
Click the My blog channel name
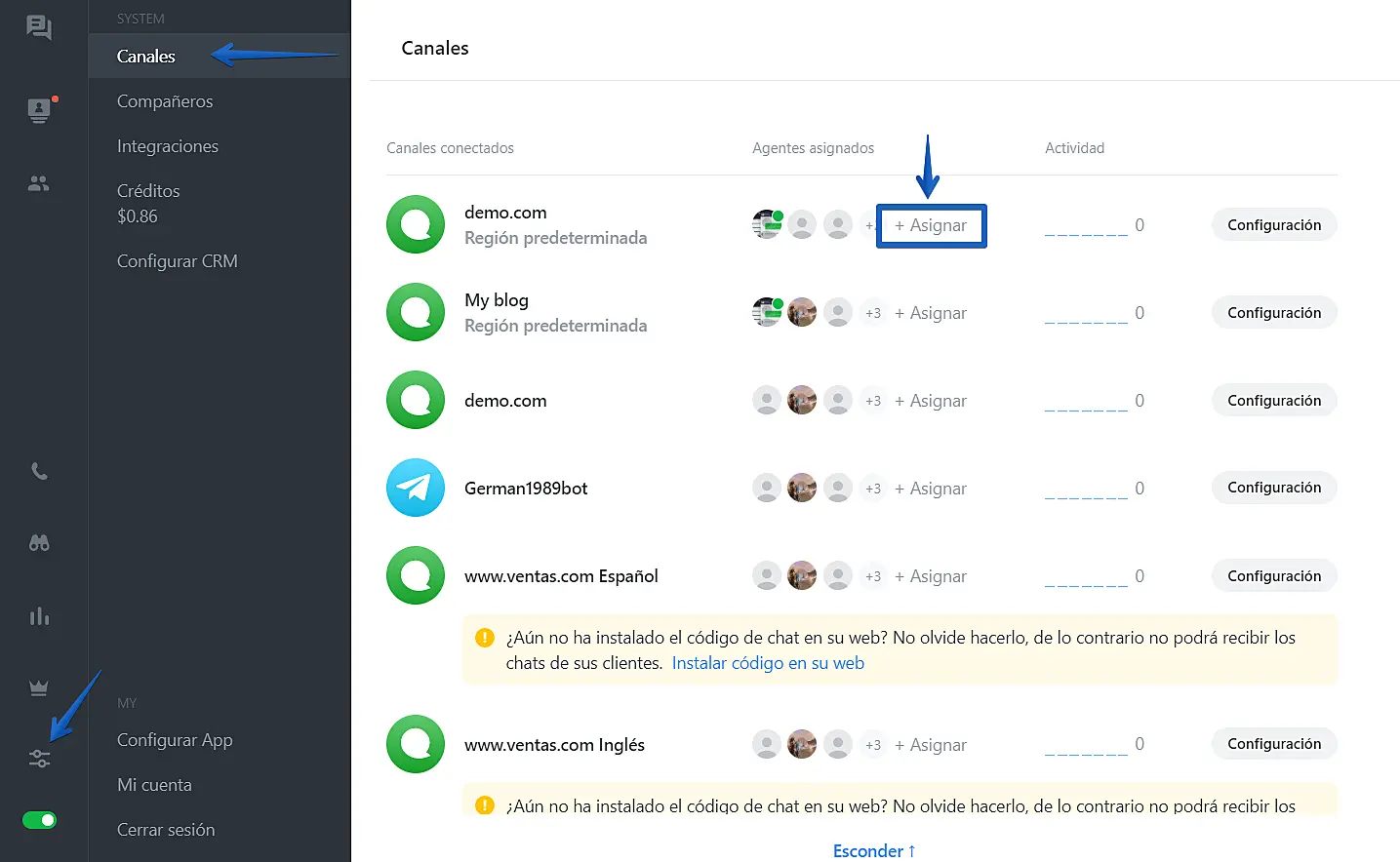[497, 299]
